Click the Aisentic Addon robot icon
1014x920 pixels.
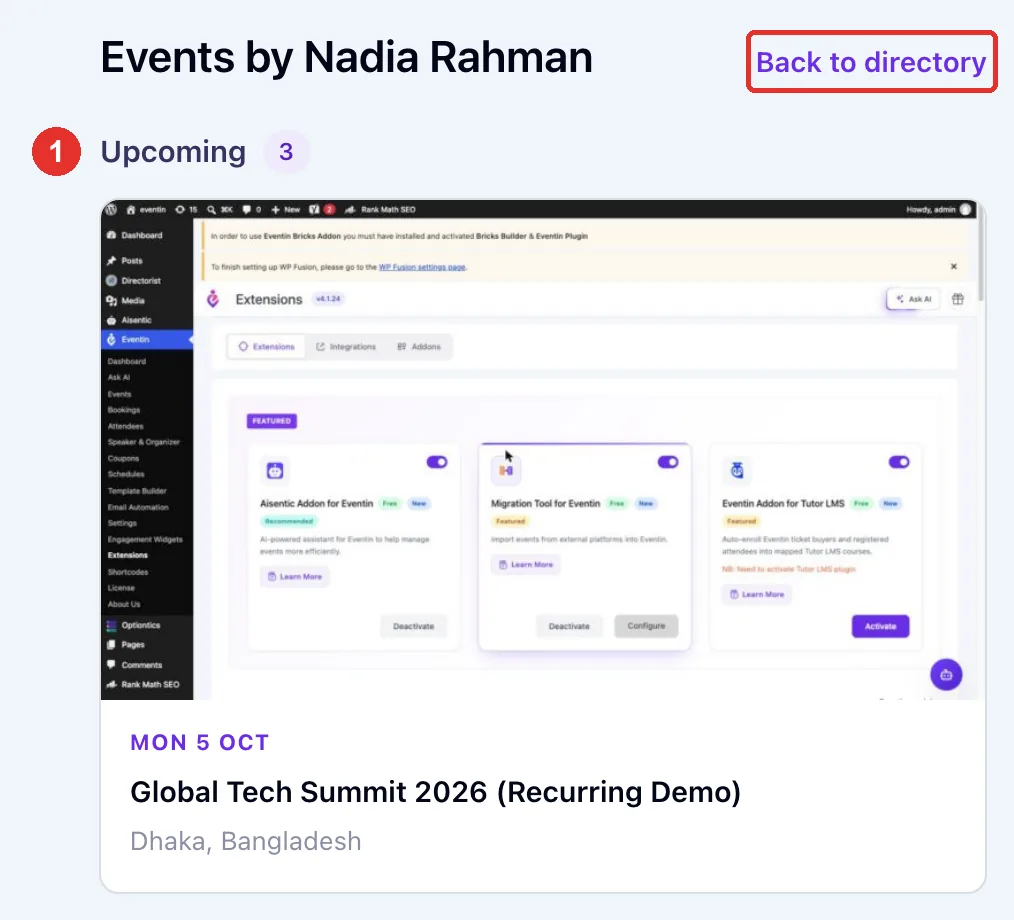(275, 471)
